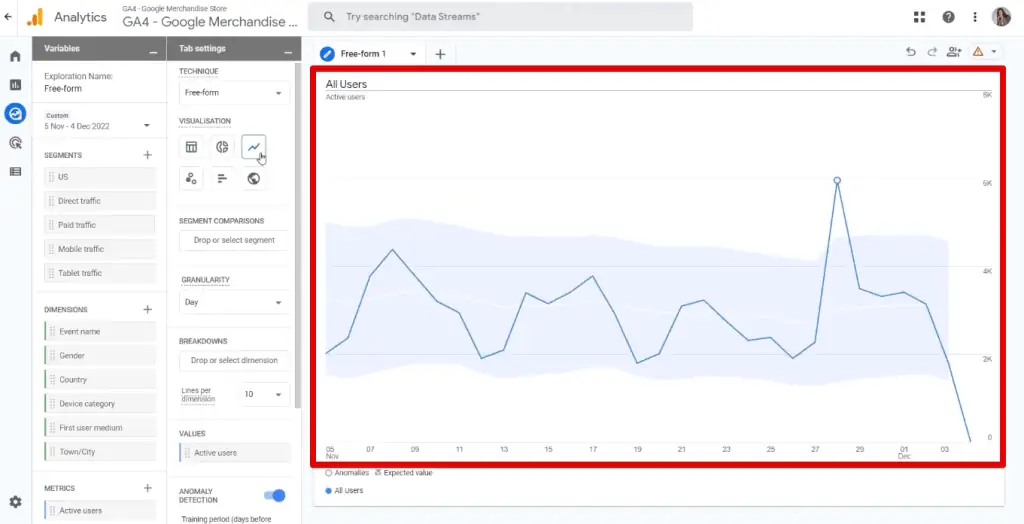
Task: Open the Free-form 1 tab dropdown arrow
Action: (413, 54)
